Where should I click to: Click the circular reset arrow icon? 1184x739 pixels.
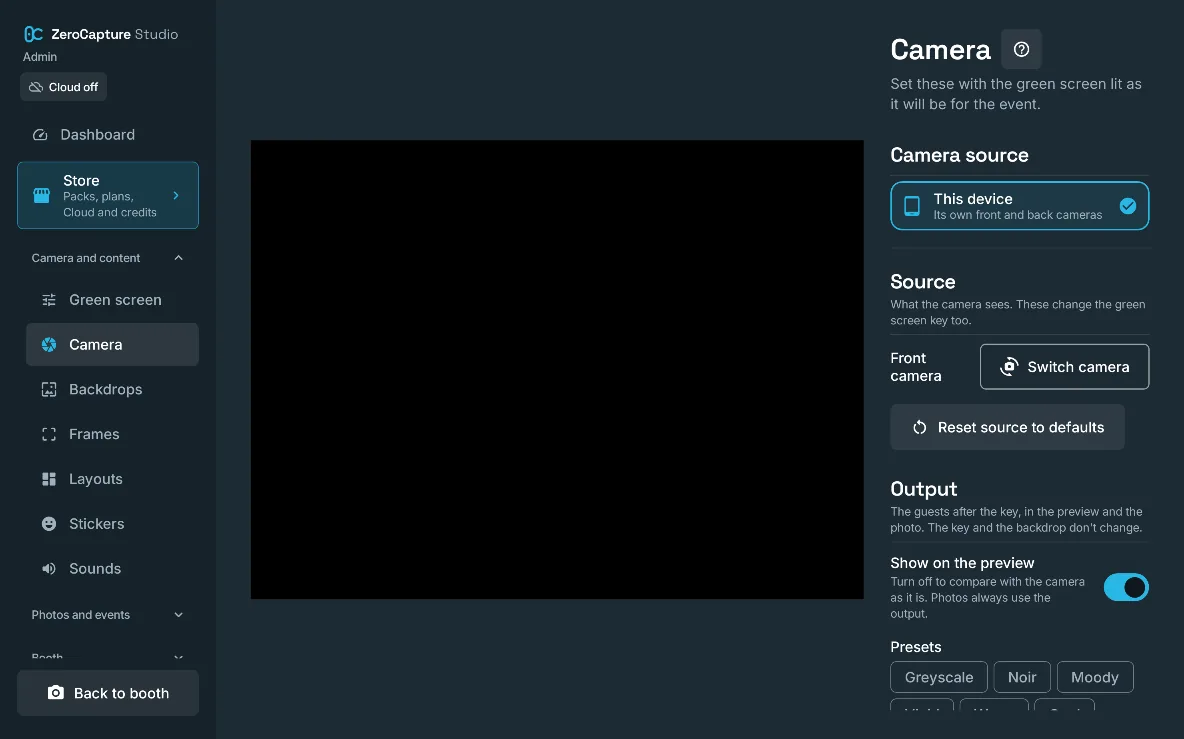(919, 427)
